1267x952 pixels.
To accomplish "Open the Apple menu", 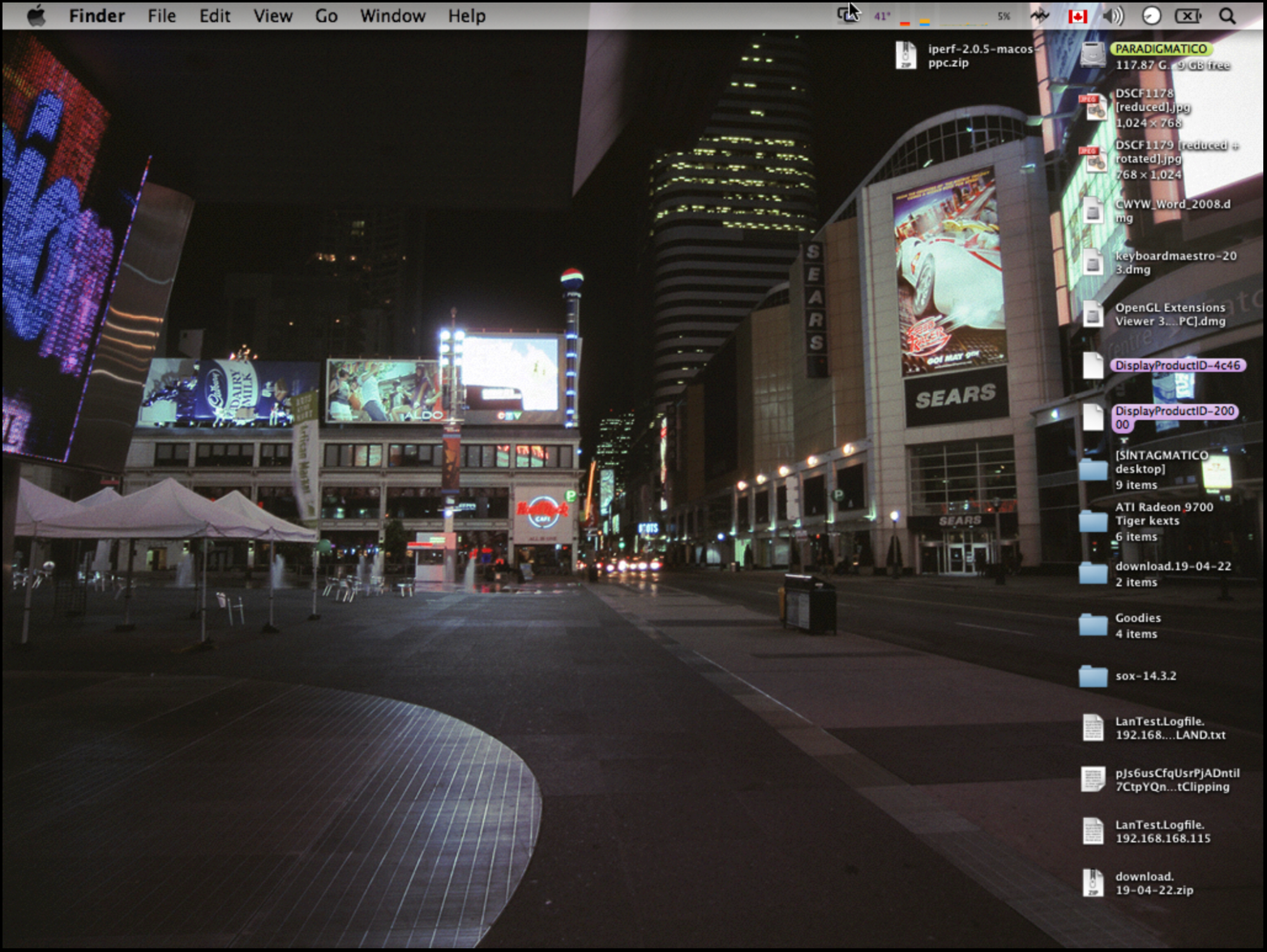I will (x=37, y=16).
